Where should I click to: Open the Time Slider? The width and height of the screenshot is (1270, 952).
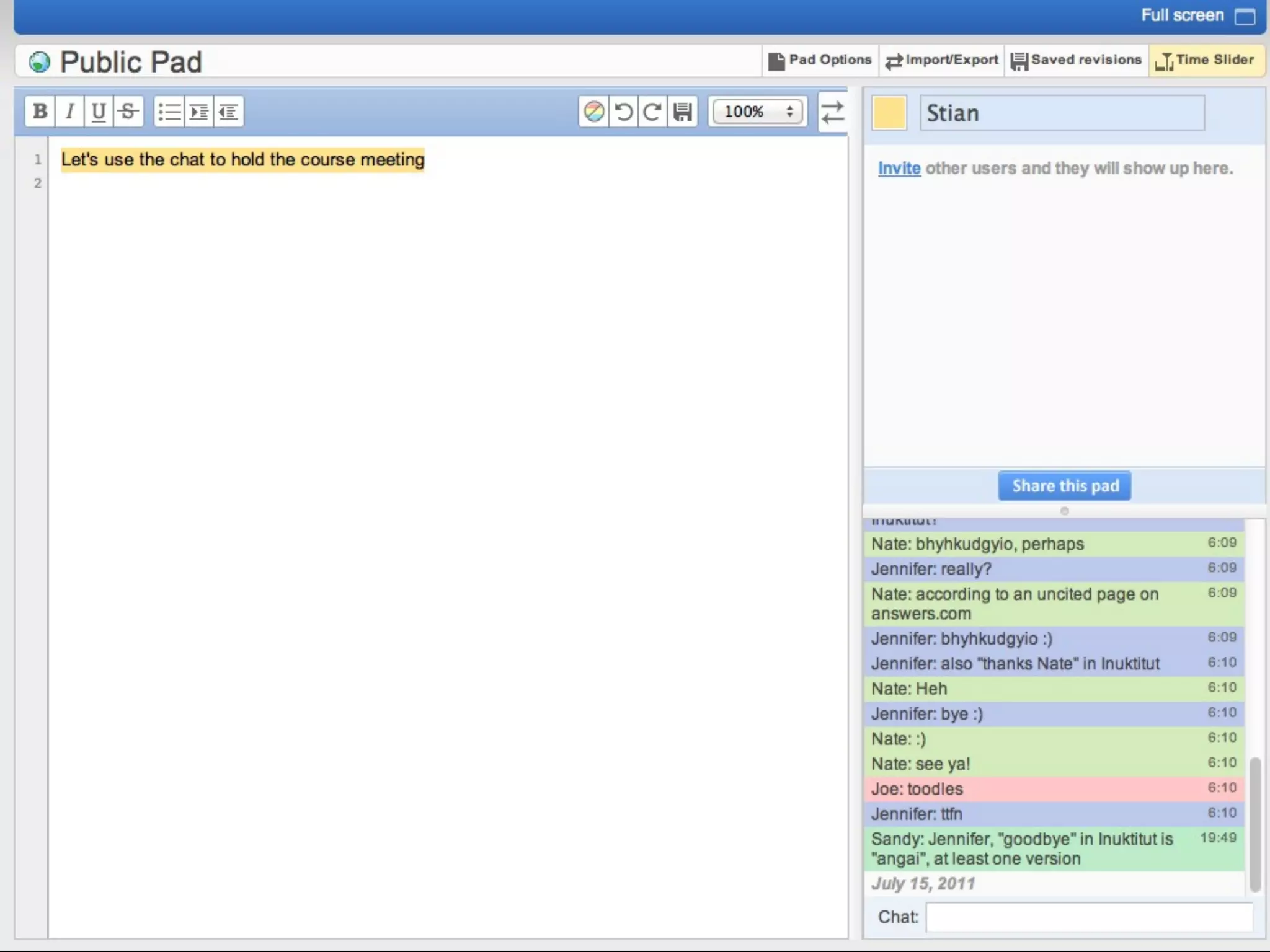point(1206,60)
